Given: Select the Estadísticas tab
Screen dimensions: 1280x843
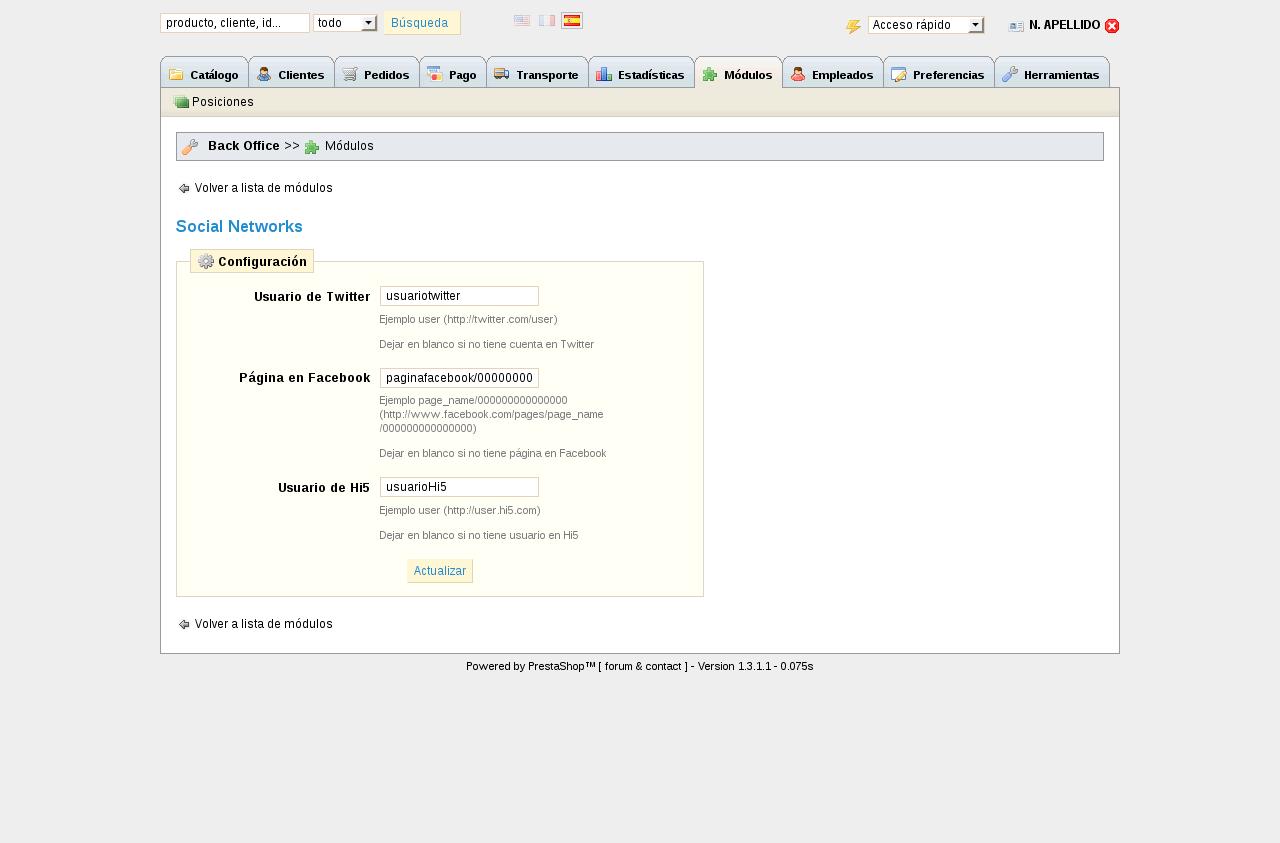Looking at the screenshot, I should [x=641, y=73].
